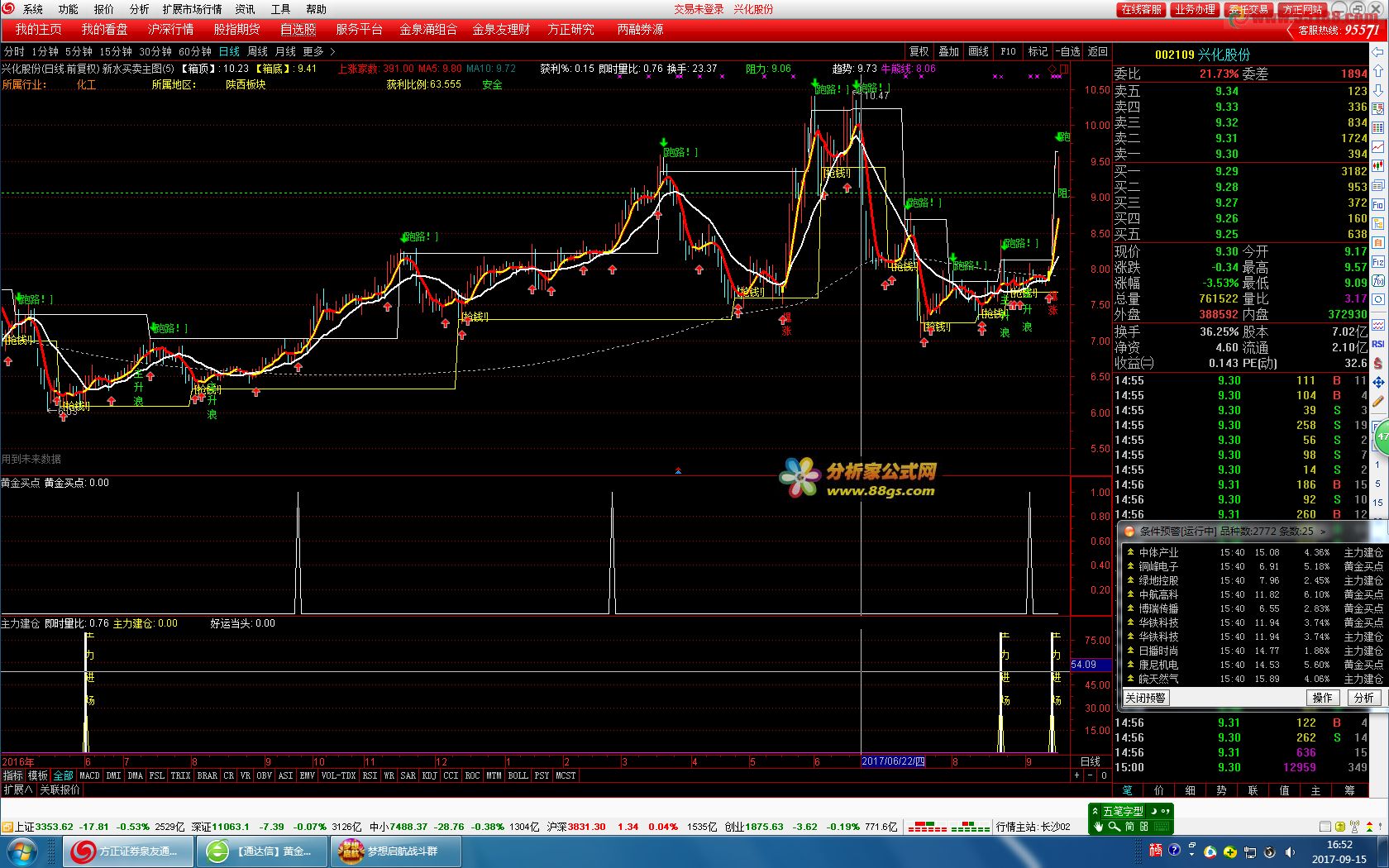1389x868 pixels.
Task: Select the 月线 monthly period
Action: (x=285, y=51)
